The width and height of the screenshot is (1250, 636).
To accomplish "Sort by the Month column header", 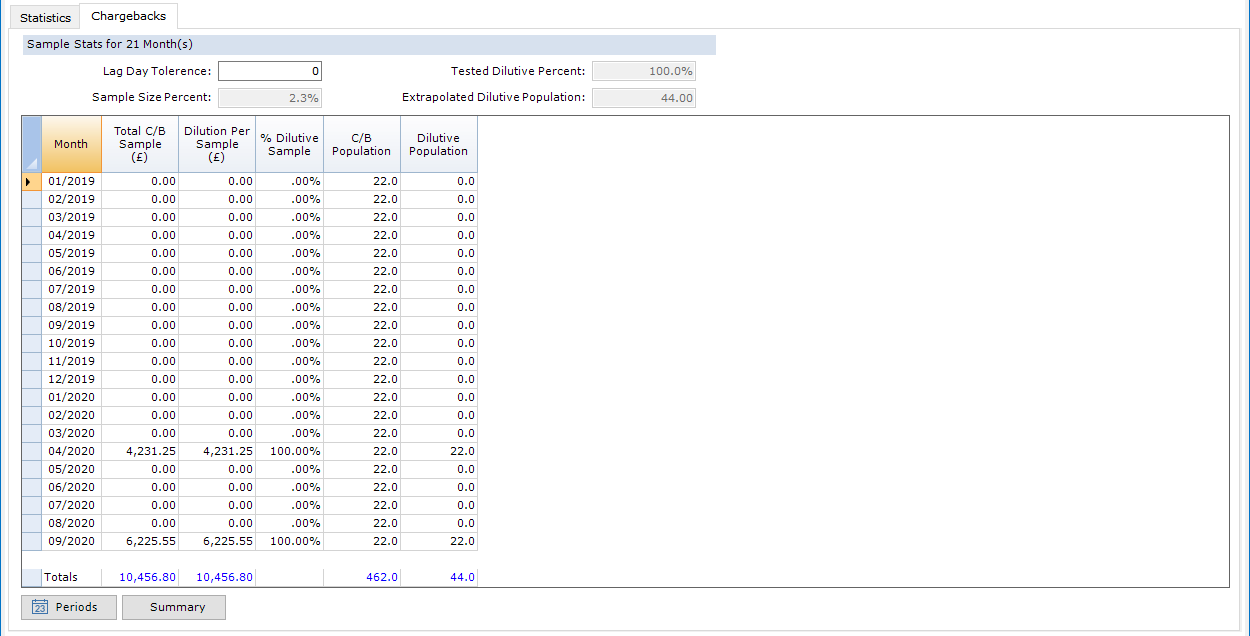I will click(70, 144).
